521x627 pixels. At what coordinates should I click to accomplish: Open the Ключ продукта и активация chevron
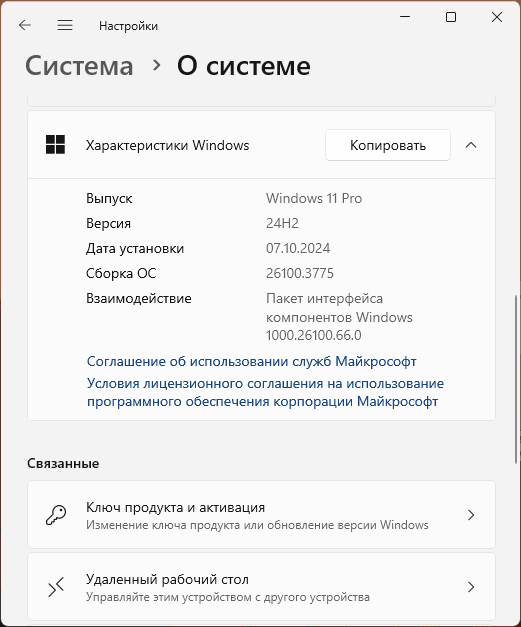click(471, 515)
